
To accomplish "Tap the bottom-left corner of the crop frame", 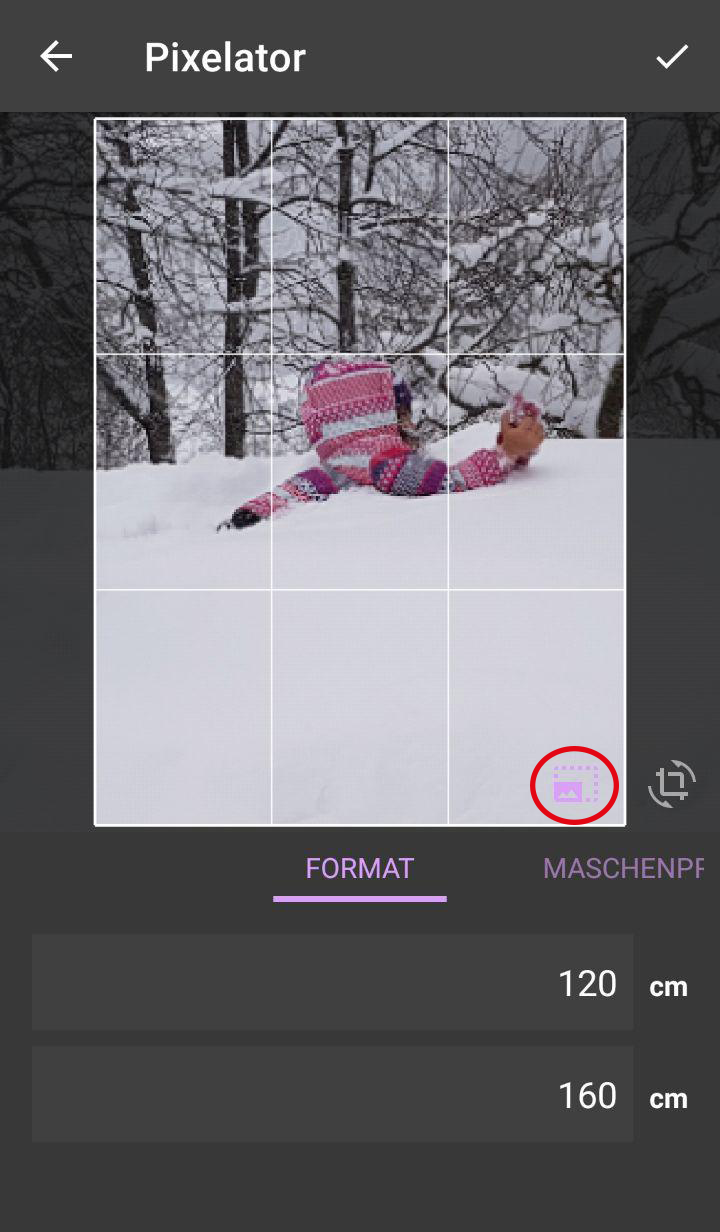I will 95,825.
